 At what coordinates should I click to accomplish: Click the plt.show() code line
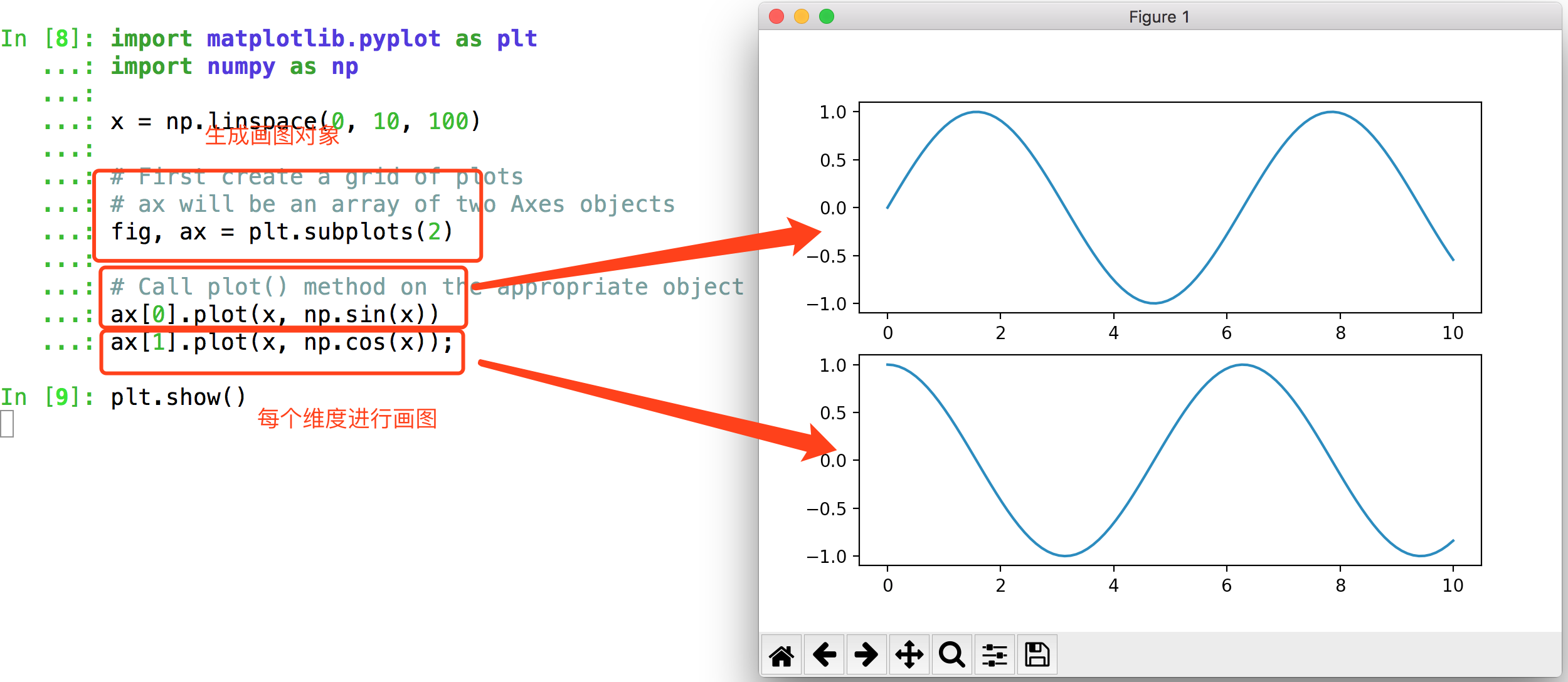coord(178,397)
